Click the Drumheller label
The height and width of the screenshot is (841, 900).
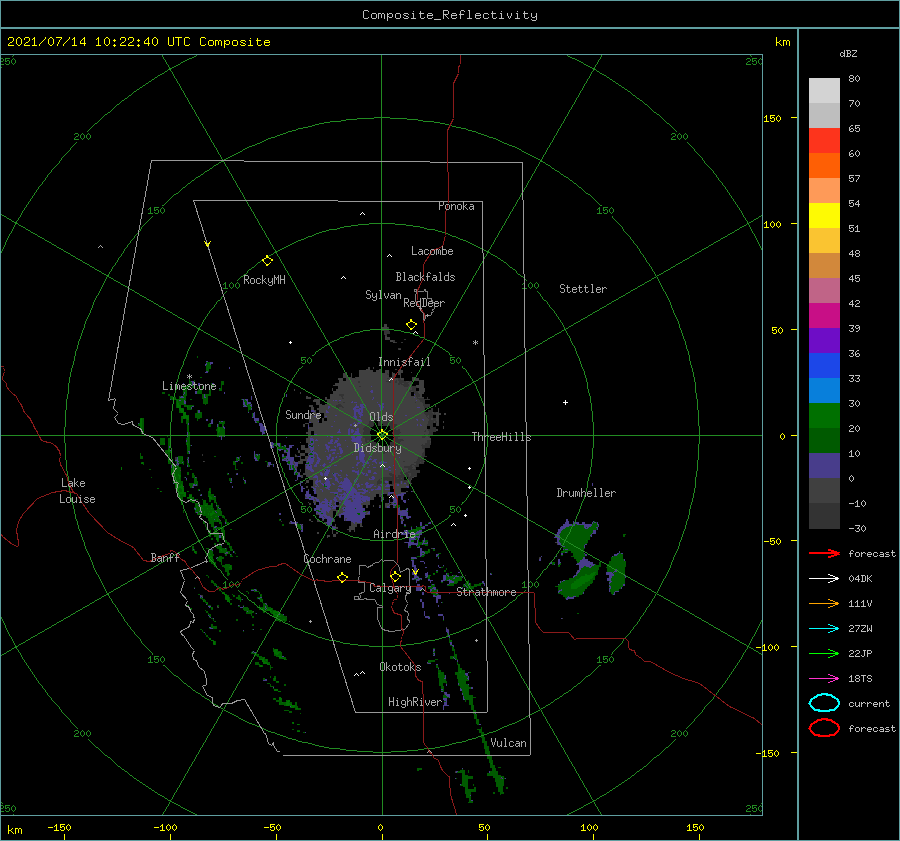tap(586, 493)
